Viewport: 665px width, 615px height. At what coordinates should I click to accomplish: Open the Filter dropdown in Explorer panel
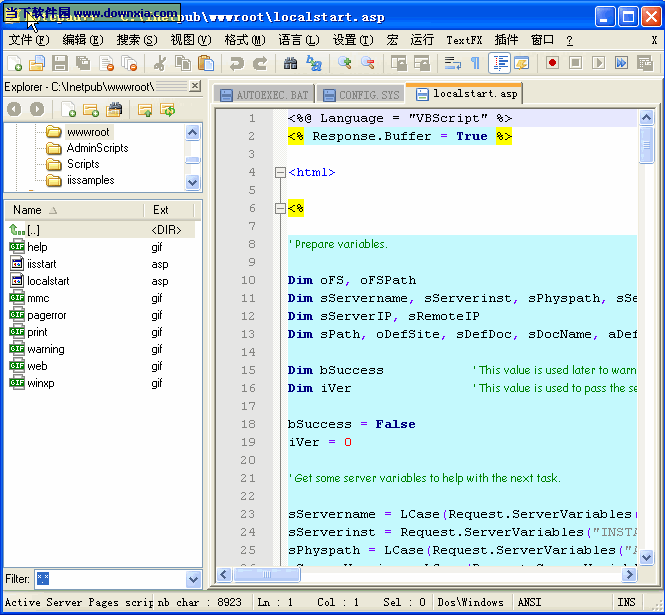click(193, 579)
